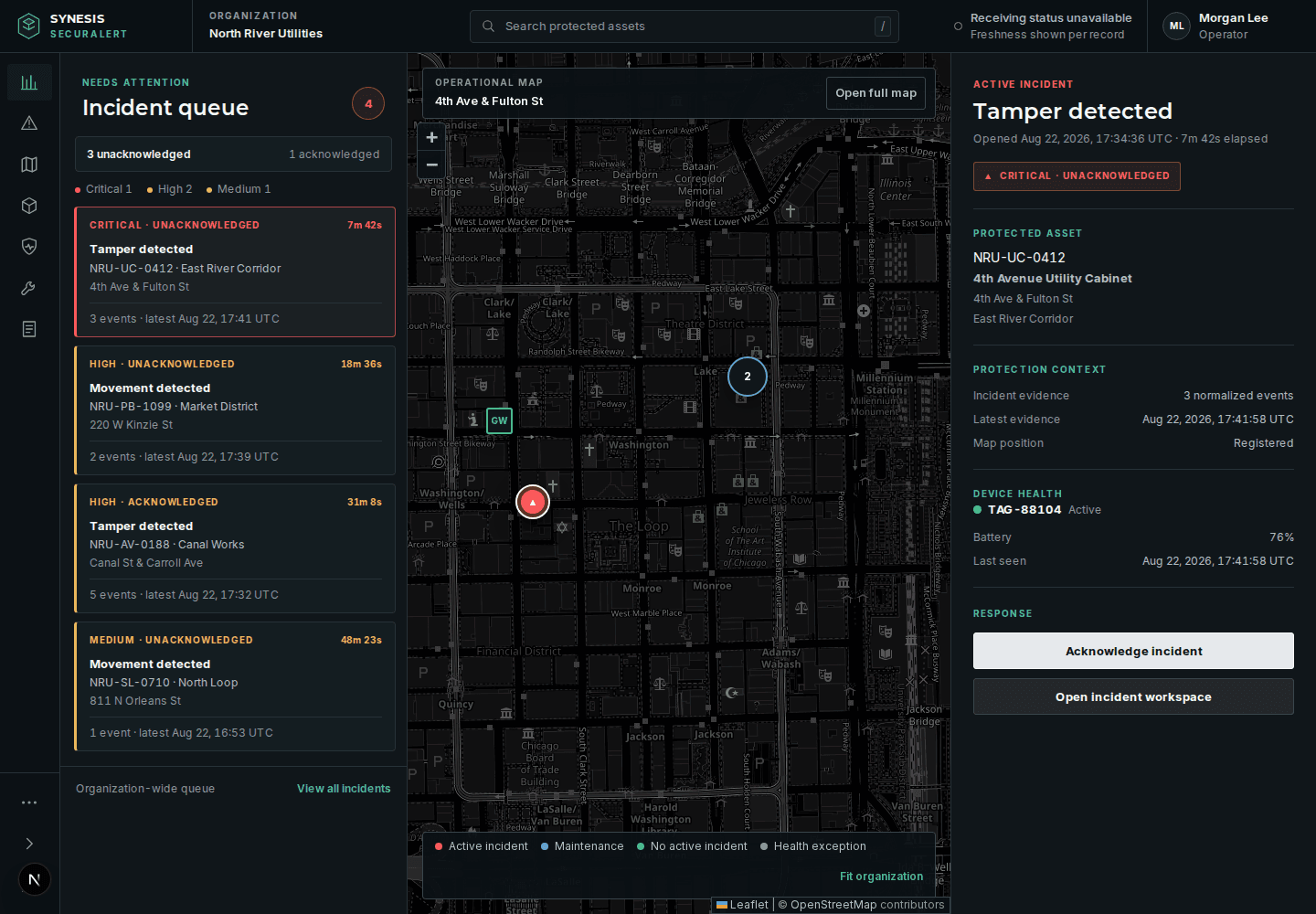Open the folded map sidebar icon
The width and height of the screenshot is (1316, 914).
29,165
